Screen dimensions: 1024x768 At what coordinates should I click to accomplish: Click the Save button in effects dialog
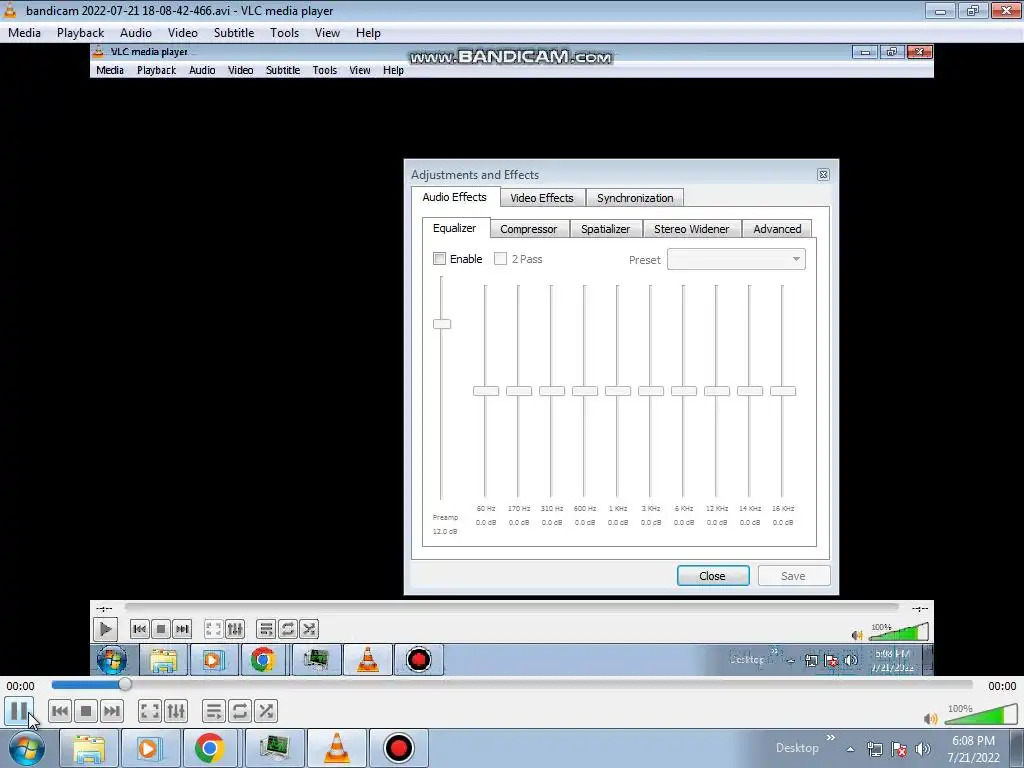coord(793,576)
